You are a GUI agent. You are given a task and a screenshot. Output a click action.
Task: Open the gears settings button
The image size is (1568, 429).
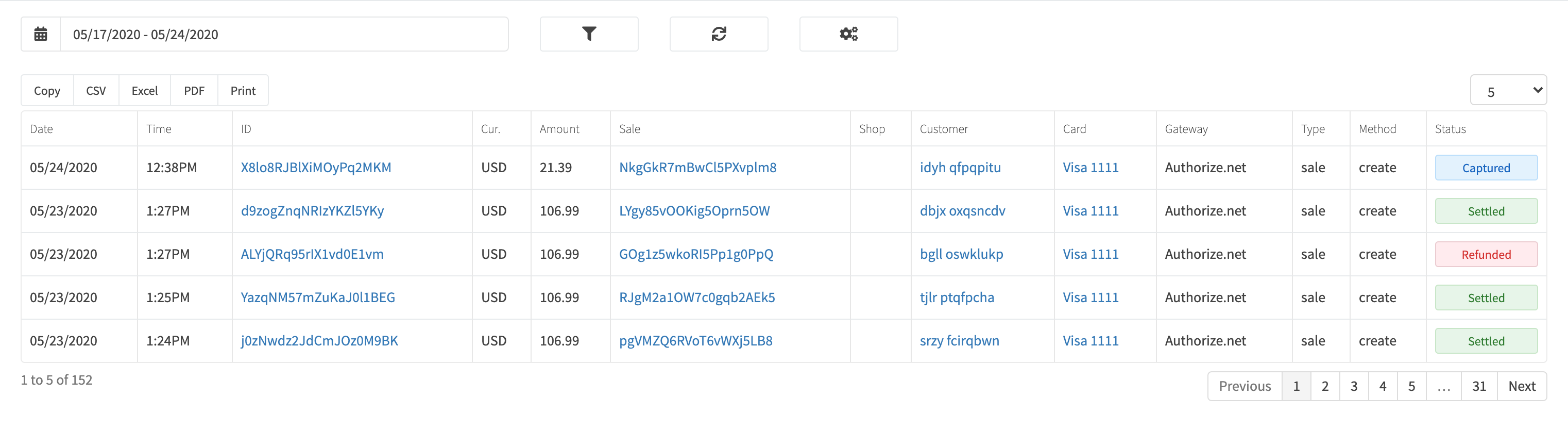848,34
